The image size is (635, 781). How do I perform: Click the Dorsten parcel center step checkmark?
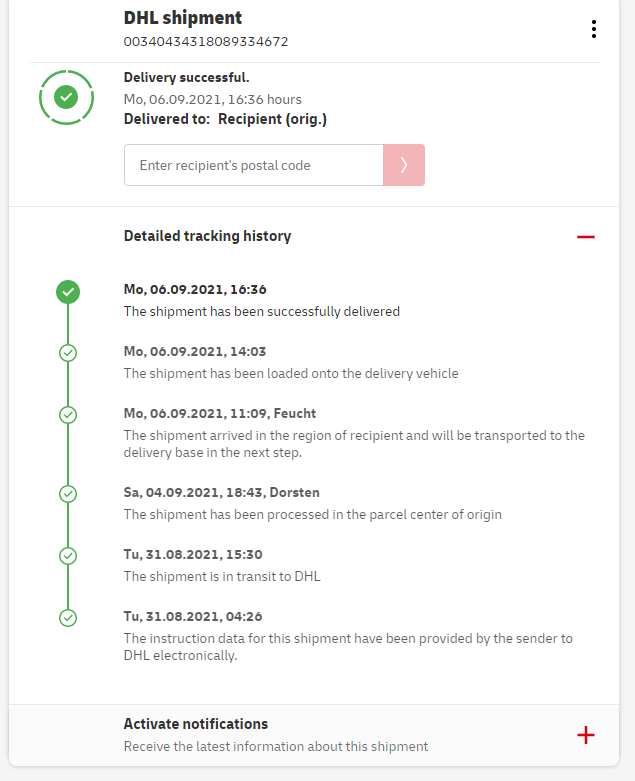(68, 494)
